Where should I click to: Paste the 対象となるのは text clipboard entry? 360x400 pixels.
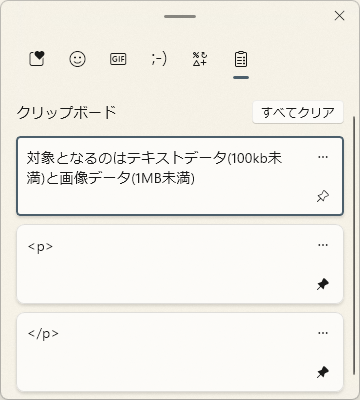point(180,176)
